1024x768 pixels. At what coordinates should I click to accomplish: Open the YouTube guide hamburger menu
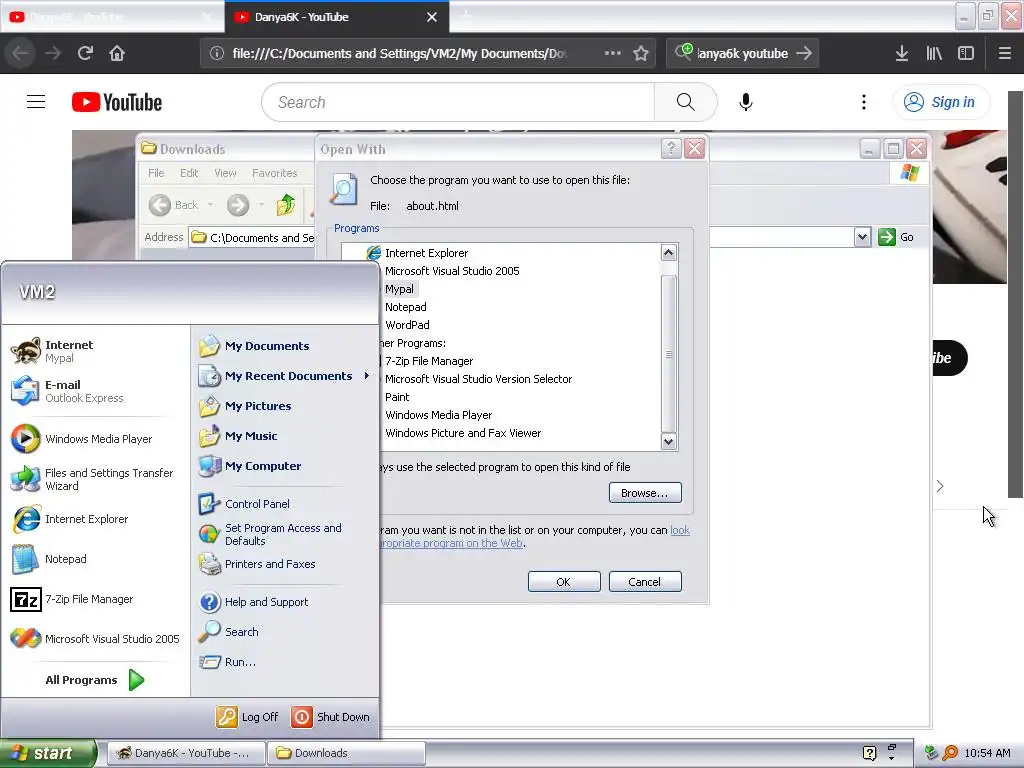pyautogui.click(x=36, y=102)
